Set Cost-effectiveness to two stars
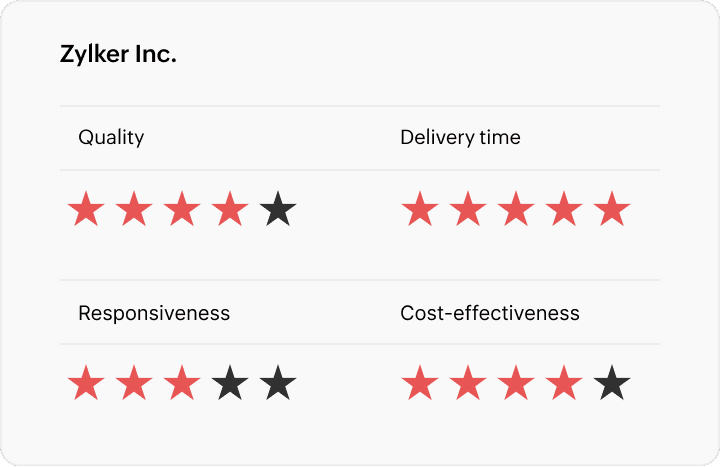 [468, 383]
